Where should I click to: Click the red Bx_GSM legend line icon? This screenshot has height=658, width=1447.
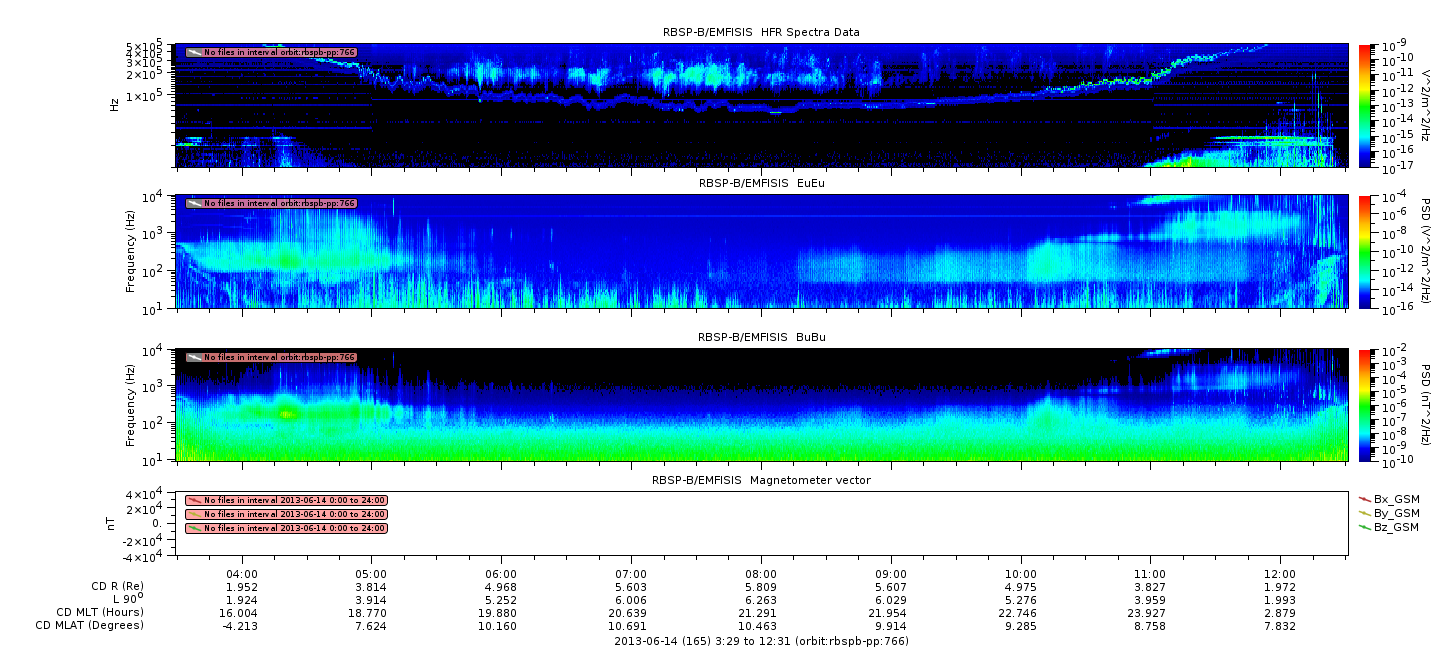[1364, 498]
